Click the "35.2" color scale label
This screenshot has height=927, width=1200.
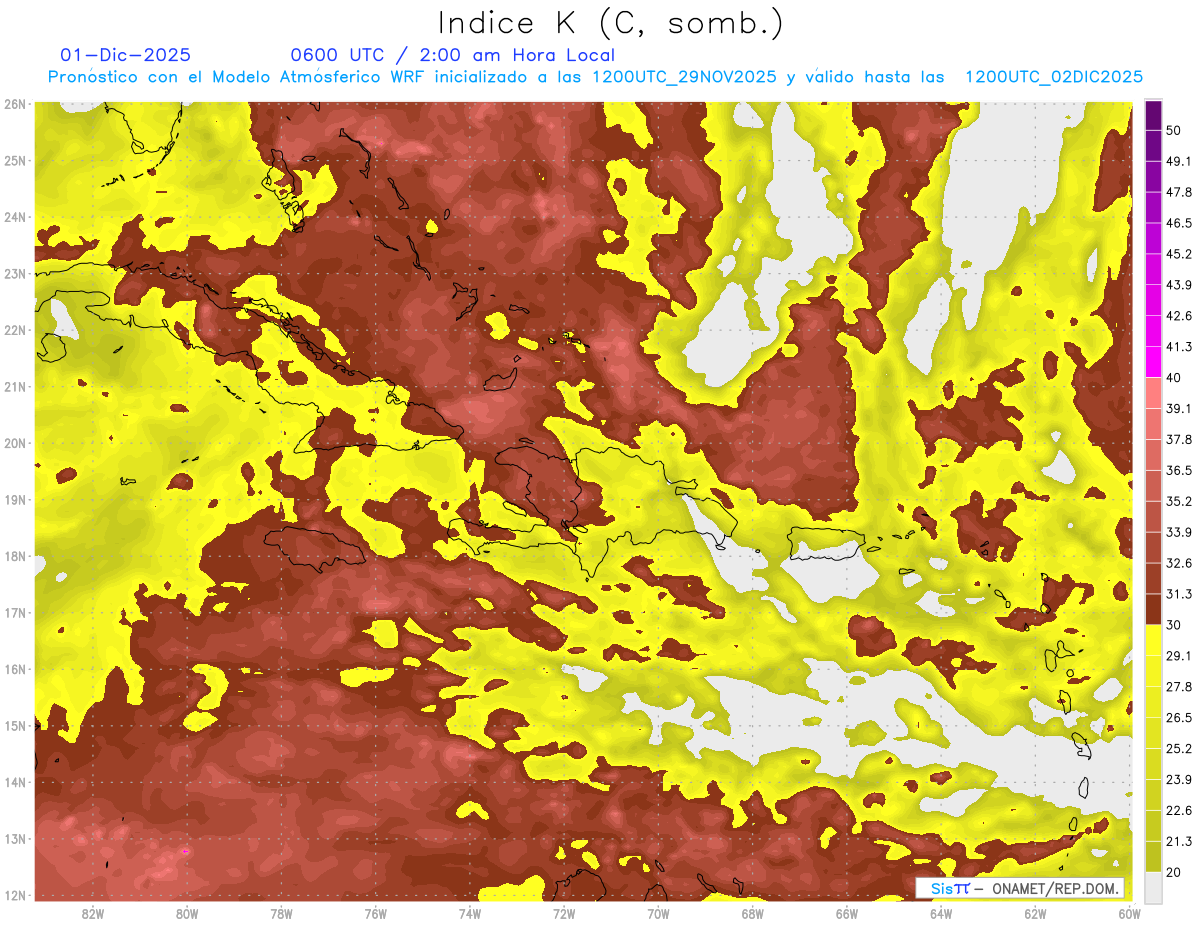click(1179, 501)
